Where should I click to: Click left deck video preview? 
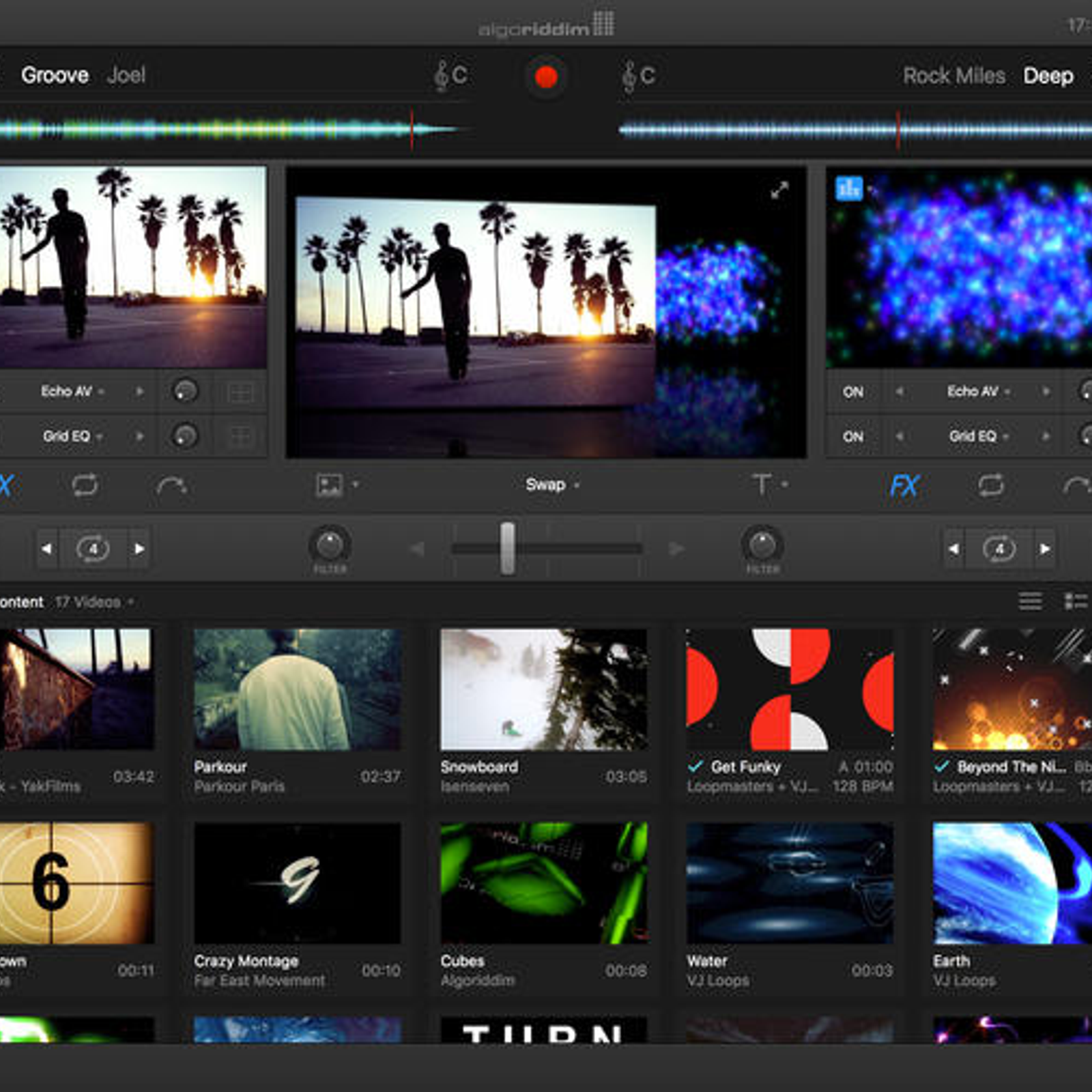[x=133, y=268]
